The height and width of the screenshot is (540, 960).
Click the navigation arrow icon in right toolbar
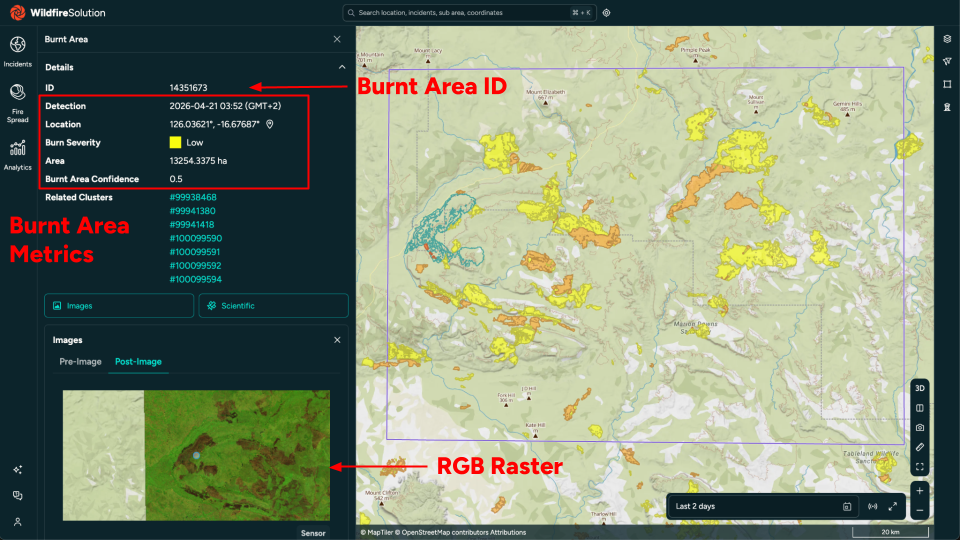coord(947,61)
